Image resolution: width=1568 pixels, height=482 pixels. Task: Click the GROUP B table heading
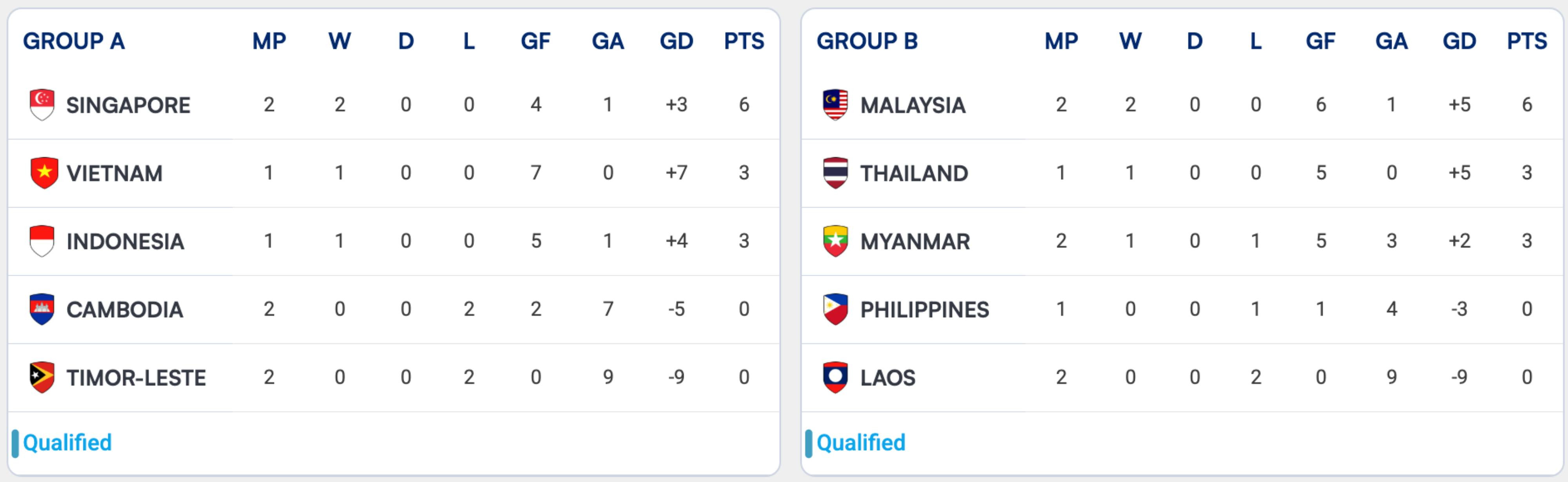coord(867,41)
